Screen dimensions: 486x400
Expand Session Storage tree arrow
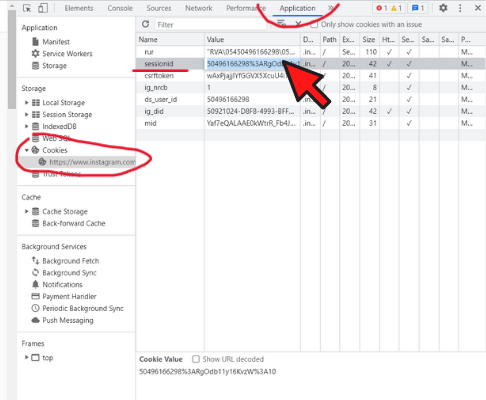coord(26,114)
